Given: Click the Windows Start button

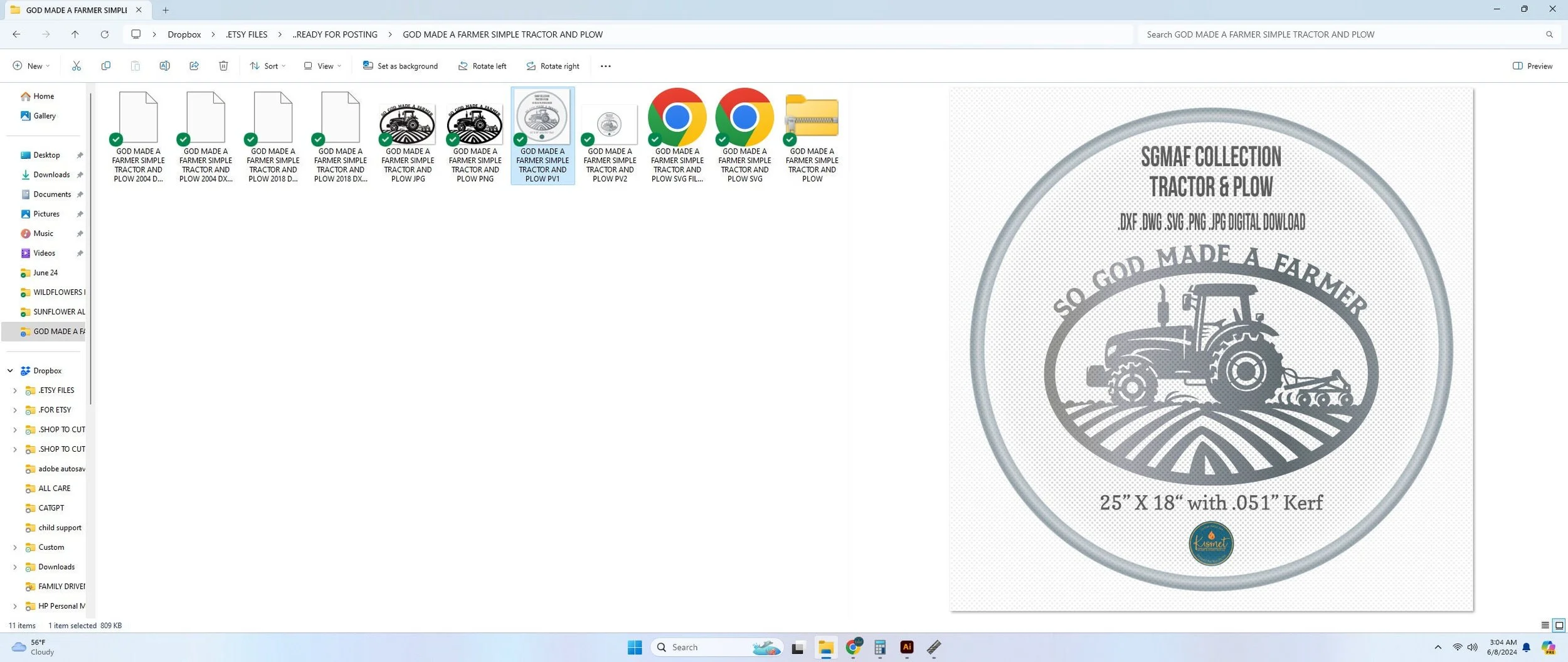Looking at the screenshot, I should (x=635, y=647).
